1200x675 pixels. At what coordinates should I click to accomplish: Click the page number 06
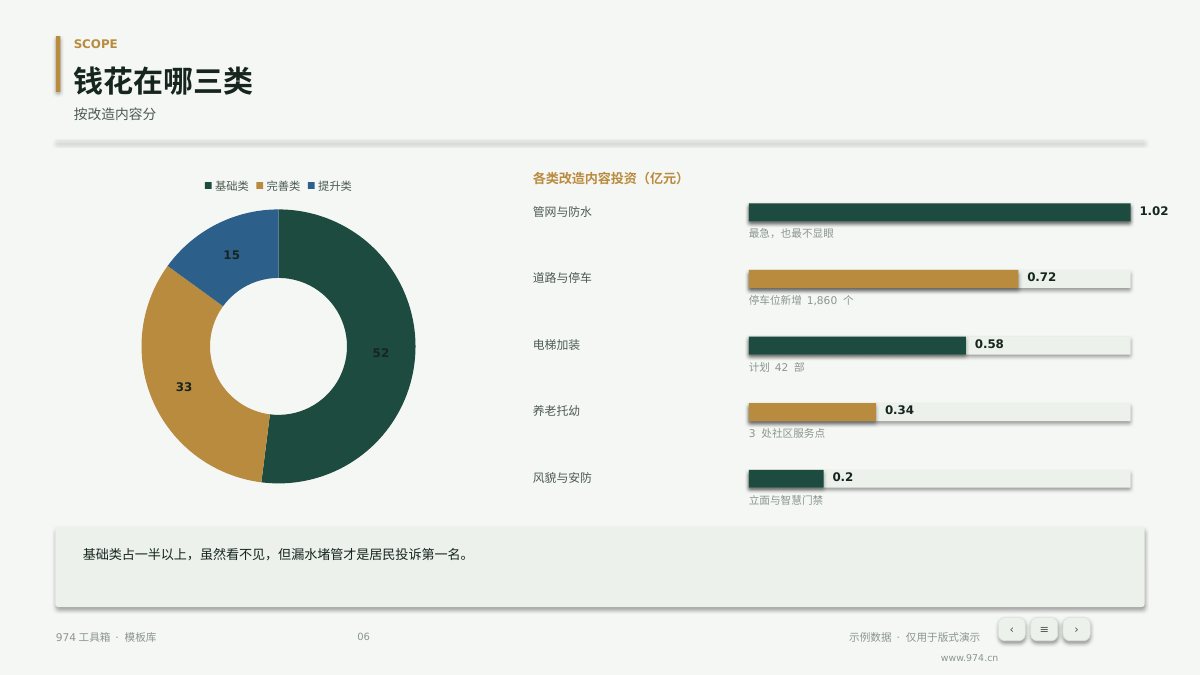tap(363, 637)
